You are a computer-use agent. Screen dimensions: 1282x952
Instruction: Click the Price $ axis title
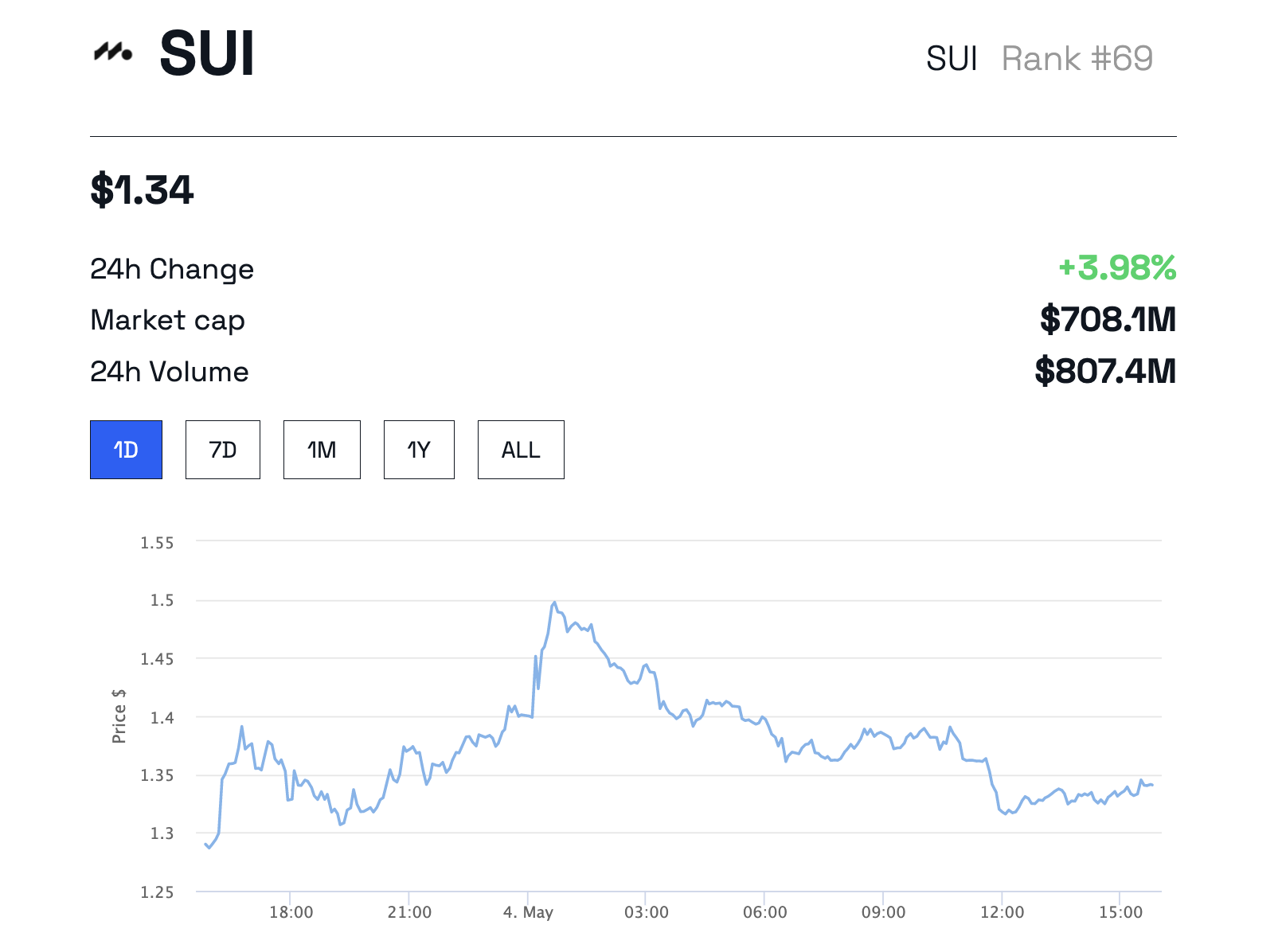pyautogui.click(x=119, y=716)
